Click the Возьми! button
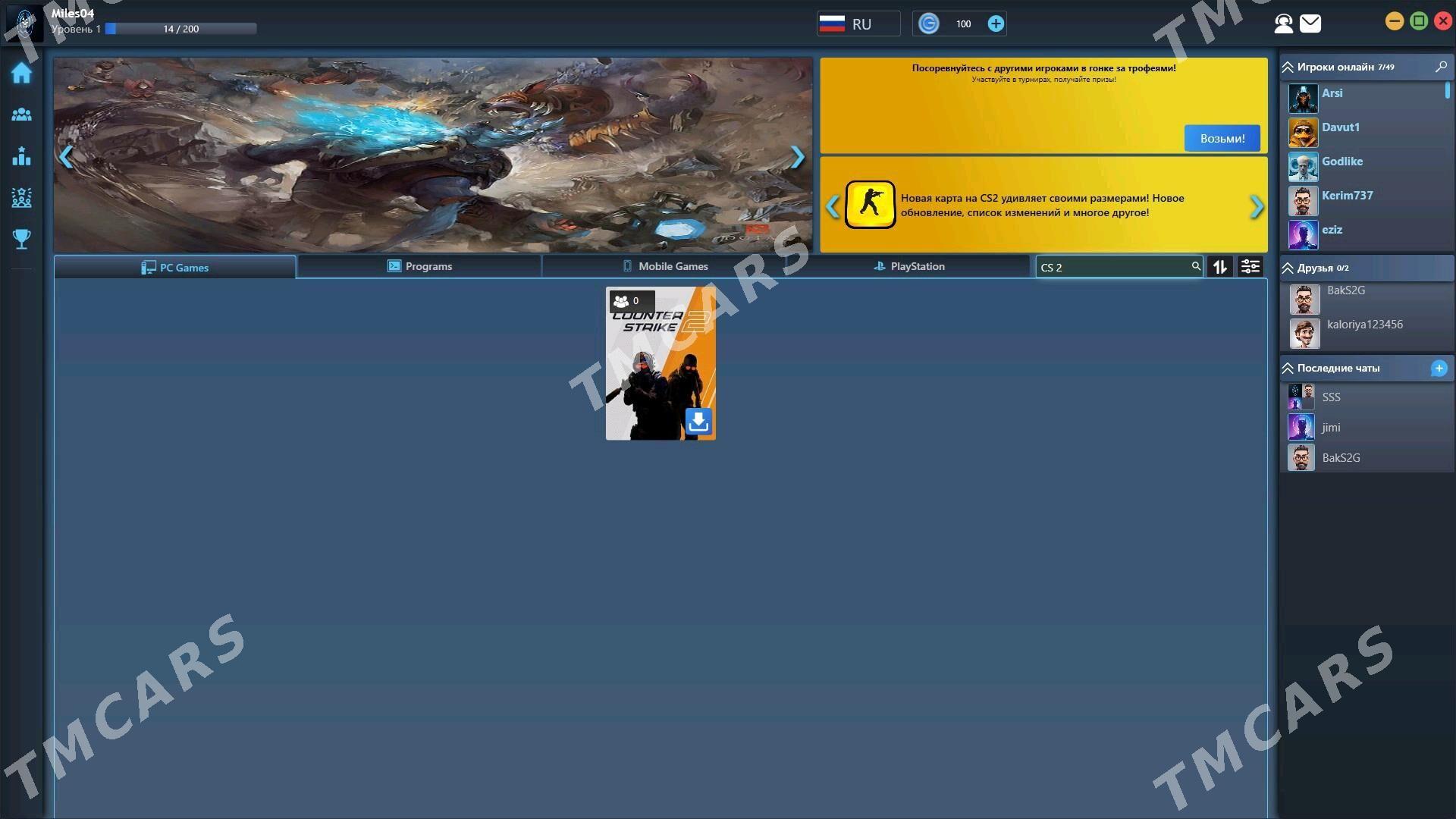Viewport: 1456px width, 819px height. click(x=1222, y=138)
